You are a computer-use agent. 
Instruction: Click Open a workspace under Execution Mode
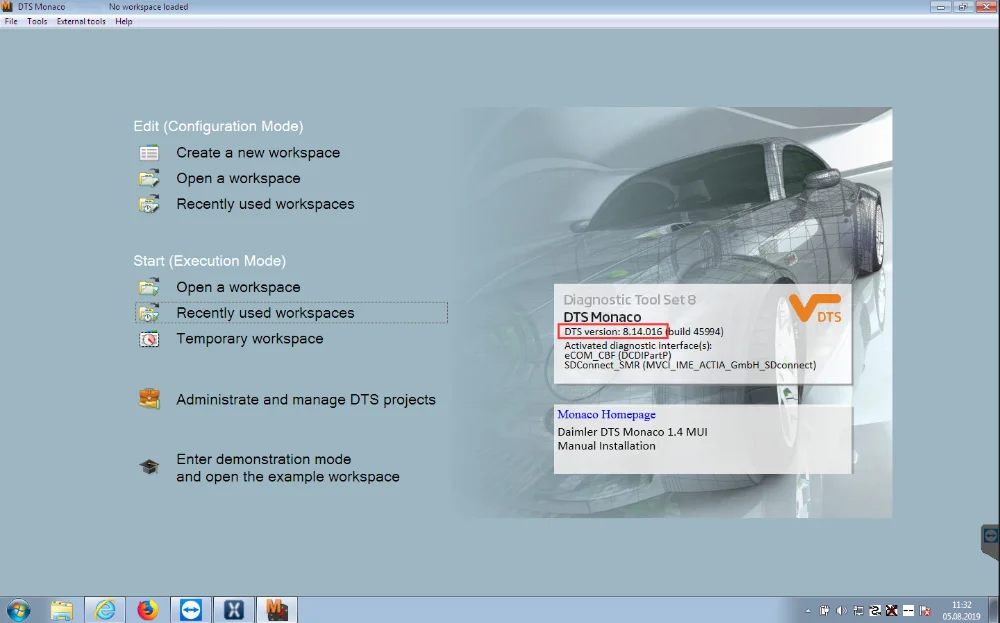[x=239, y=288]
